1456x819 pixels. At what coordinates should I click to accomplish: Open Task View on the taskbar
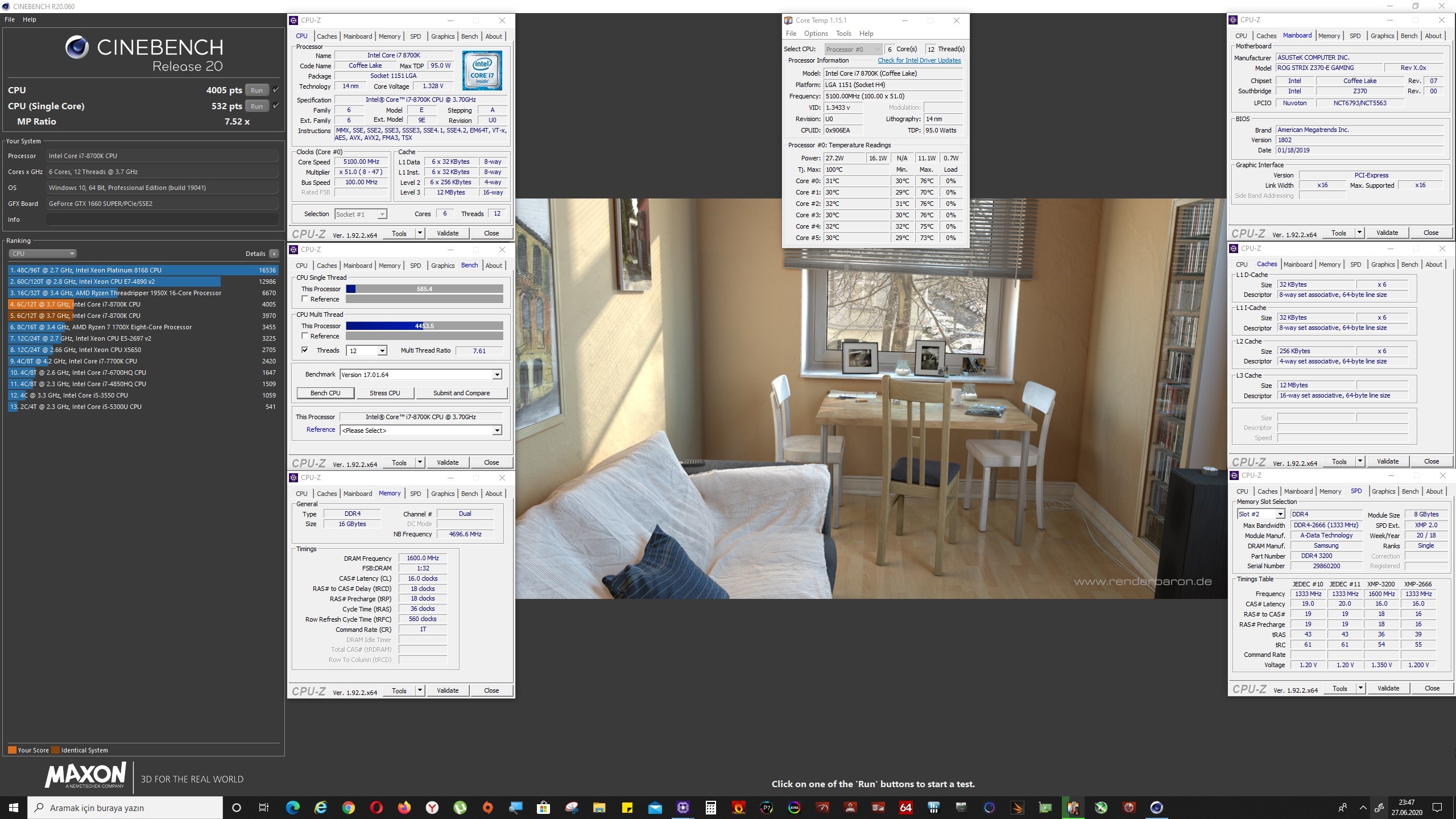click(264, 807)
